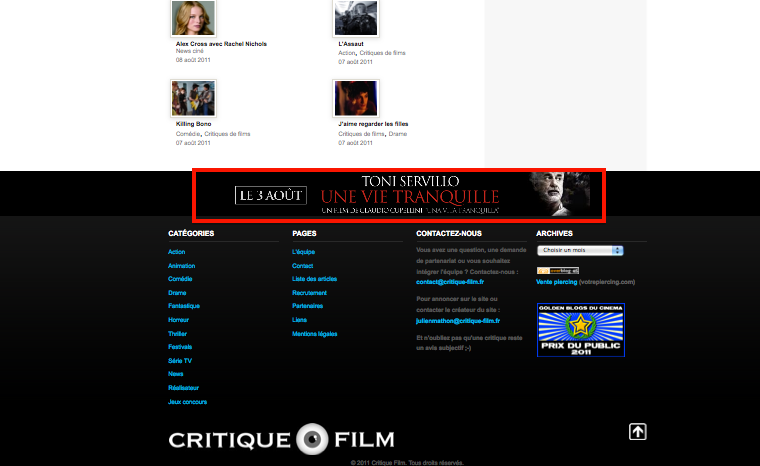Click the back-to-top arrow icon
760x466 pixels.
coord(637,432)
